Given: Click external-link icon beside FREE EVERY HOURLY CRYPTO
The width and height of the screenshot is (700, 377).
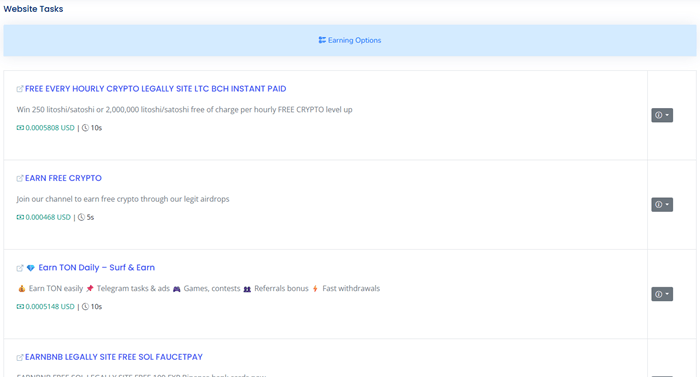Looking at the screenshot, I should [x=20, y=89].
